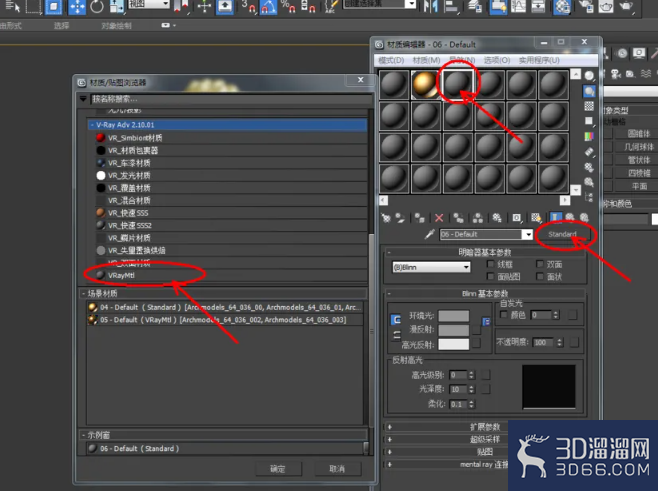Click the mirror tool icon in toolbar
658x491 pixels.
tap(431, 6)
